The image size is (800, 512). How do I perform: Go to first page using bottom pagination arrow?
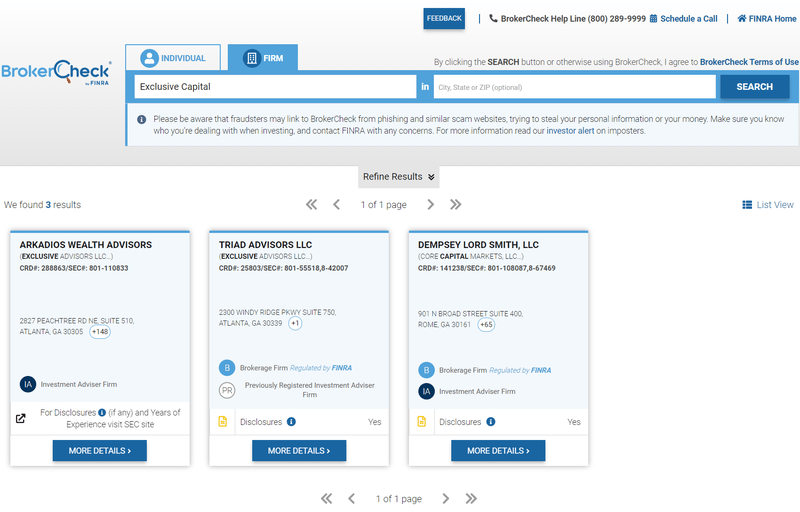coord(326,498)
